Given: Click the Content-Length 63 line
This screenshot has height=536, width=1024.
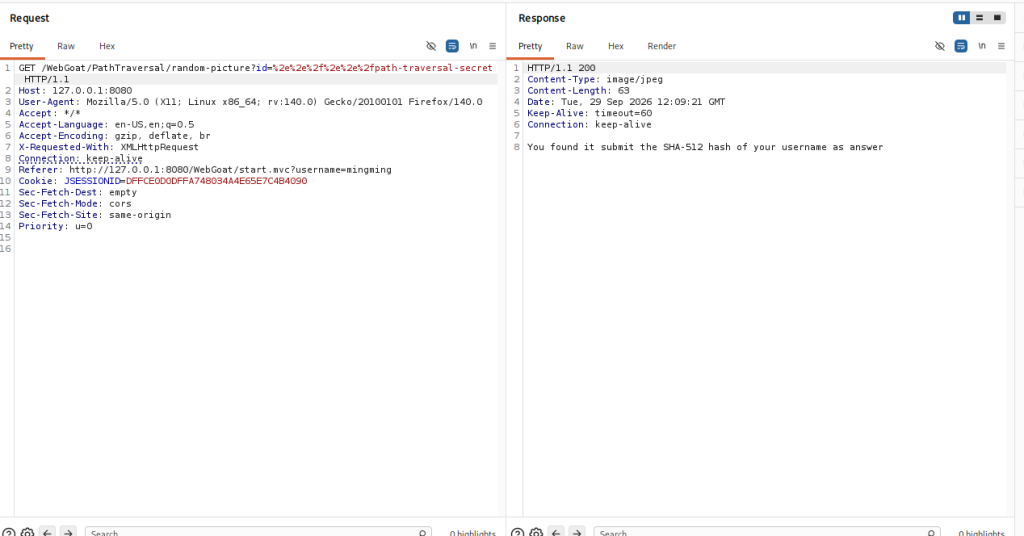Looking at the screenshot, I should click(578, 91).
